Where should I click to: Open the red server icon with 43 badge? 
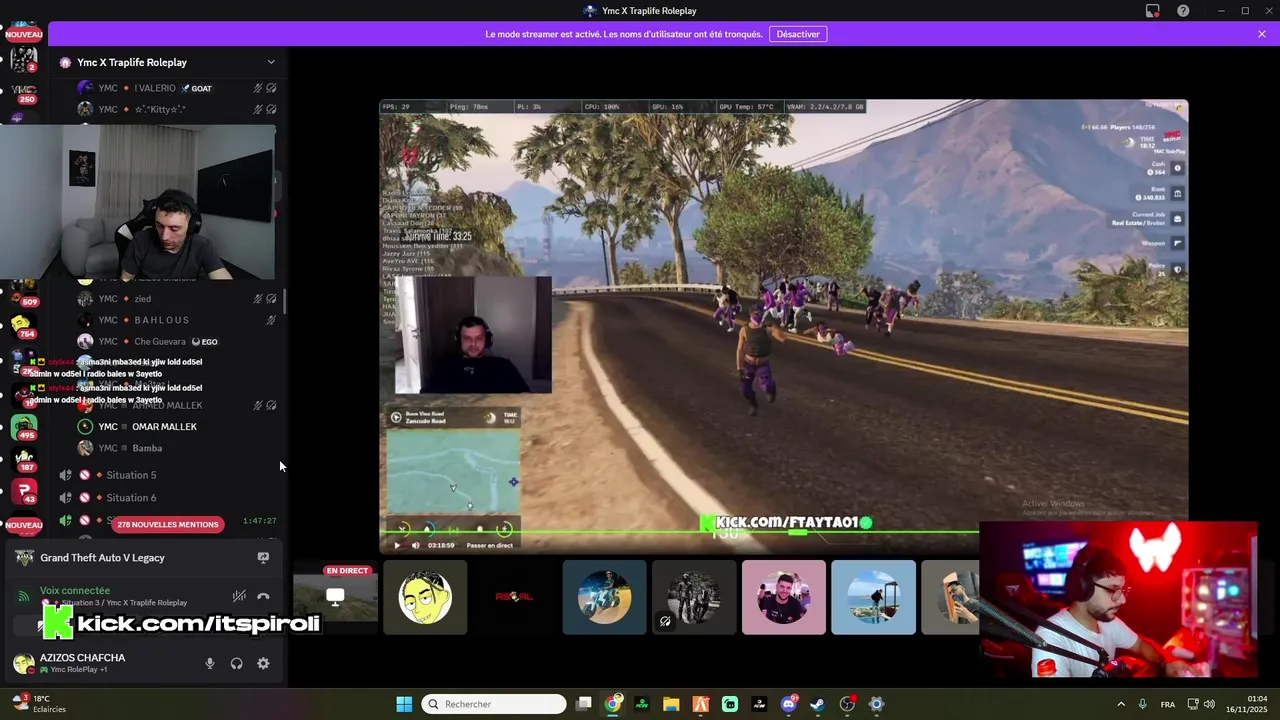(x=24, y=491)
